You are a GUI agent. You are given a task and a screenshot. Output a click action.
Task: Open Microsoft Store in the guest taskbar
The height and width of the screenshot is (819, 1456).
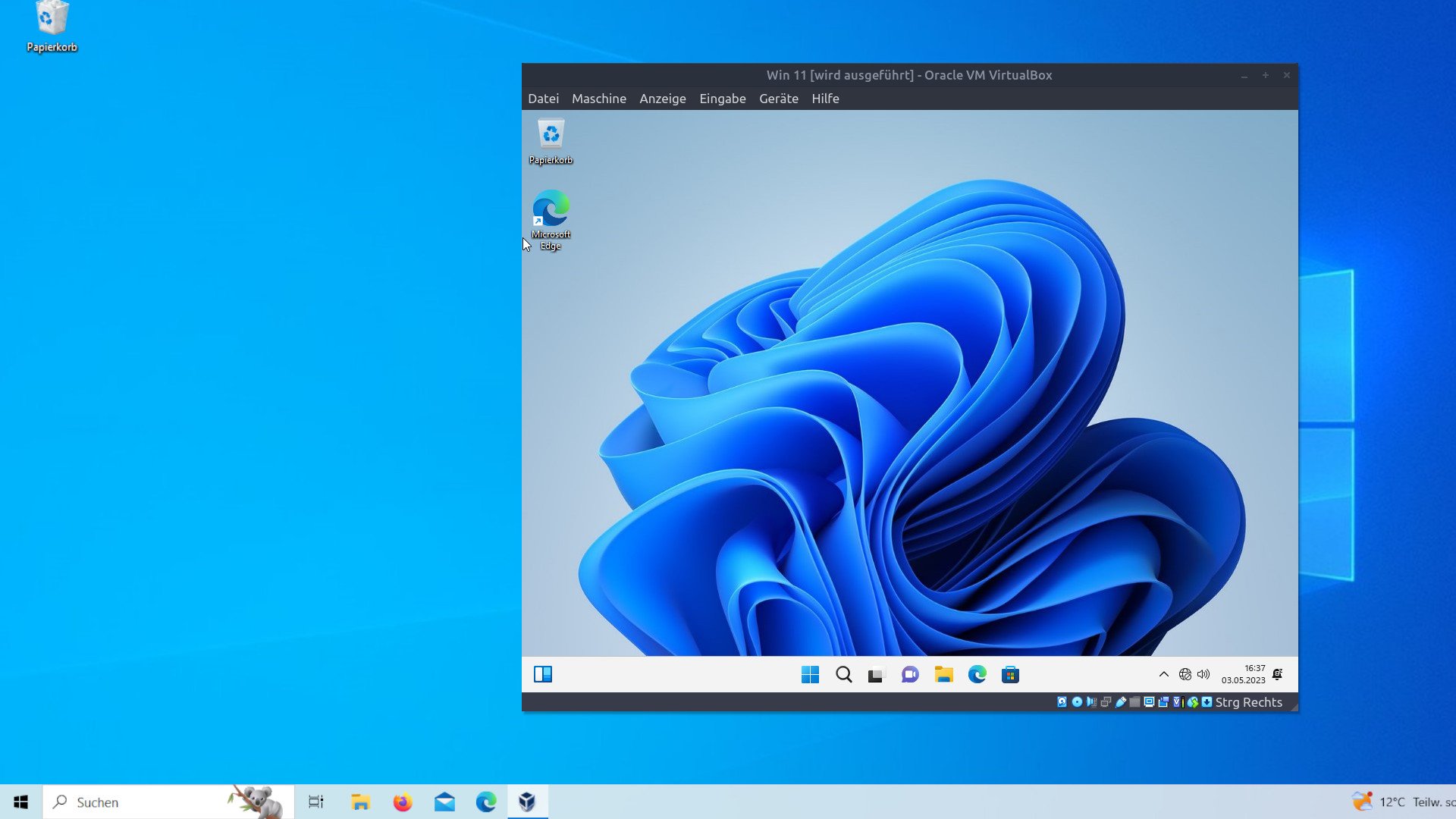(x=1010, y=675)
